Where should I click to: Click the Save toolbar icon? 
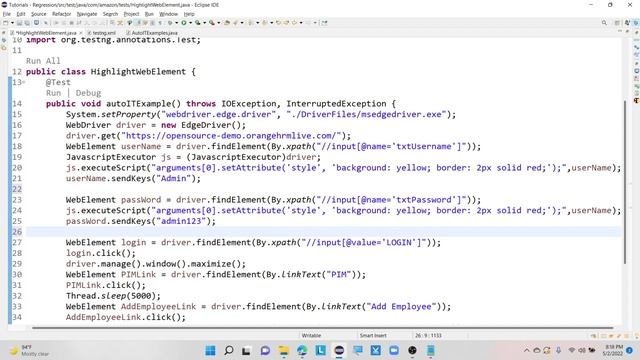[19, 23]
